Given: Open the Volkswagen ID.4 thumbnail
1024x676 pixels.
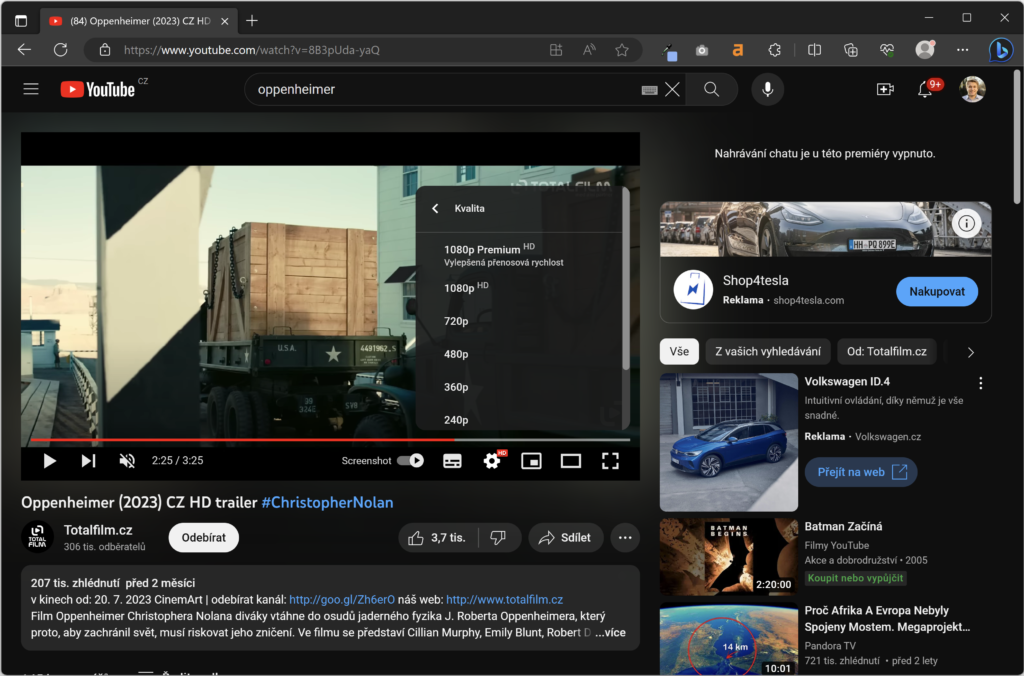Looking at the screenshot, I should (728, 442).
